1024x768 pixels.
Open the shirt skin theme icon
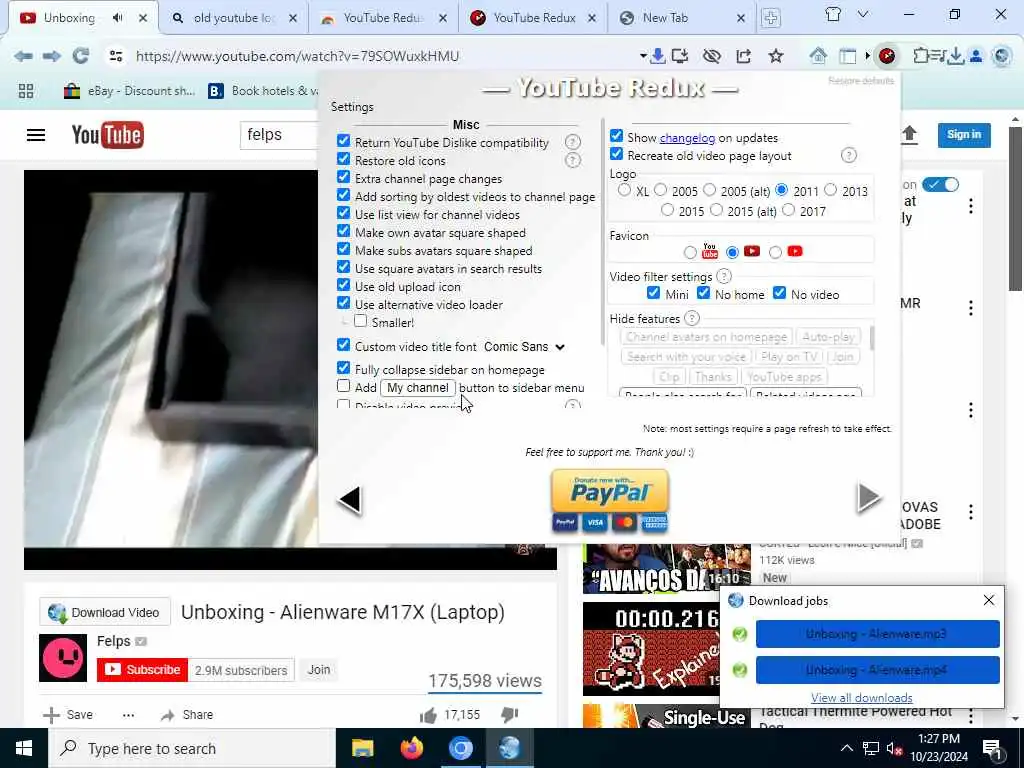pyautogui.click(x=833, y=14)
